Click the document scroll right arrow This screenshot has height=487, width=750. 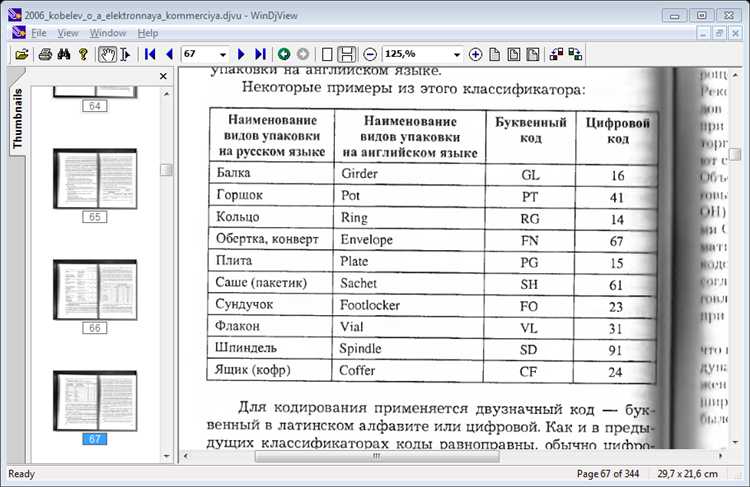[x=721, y=456]
